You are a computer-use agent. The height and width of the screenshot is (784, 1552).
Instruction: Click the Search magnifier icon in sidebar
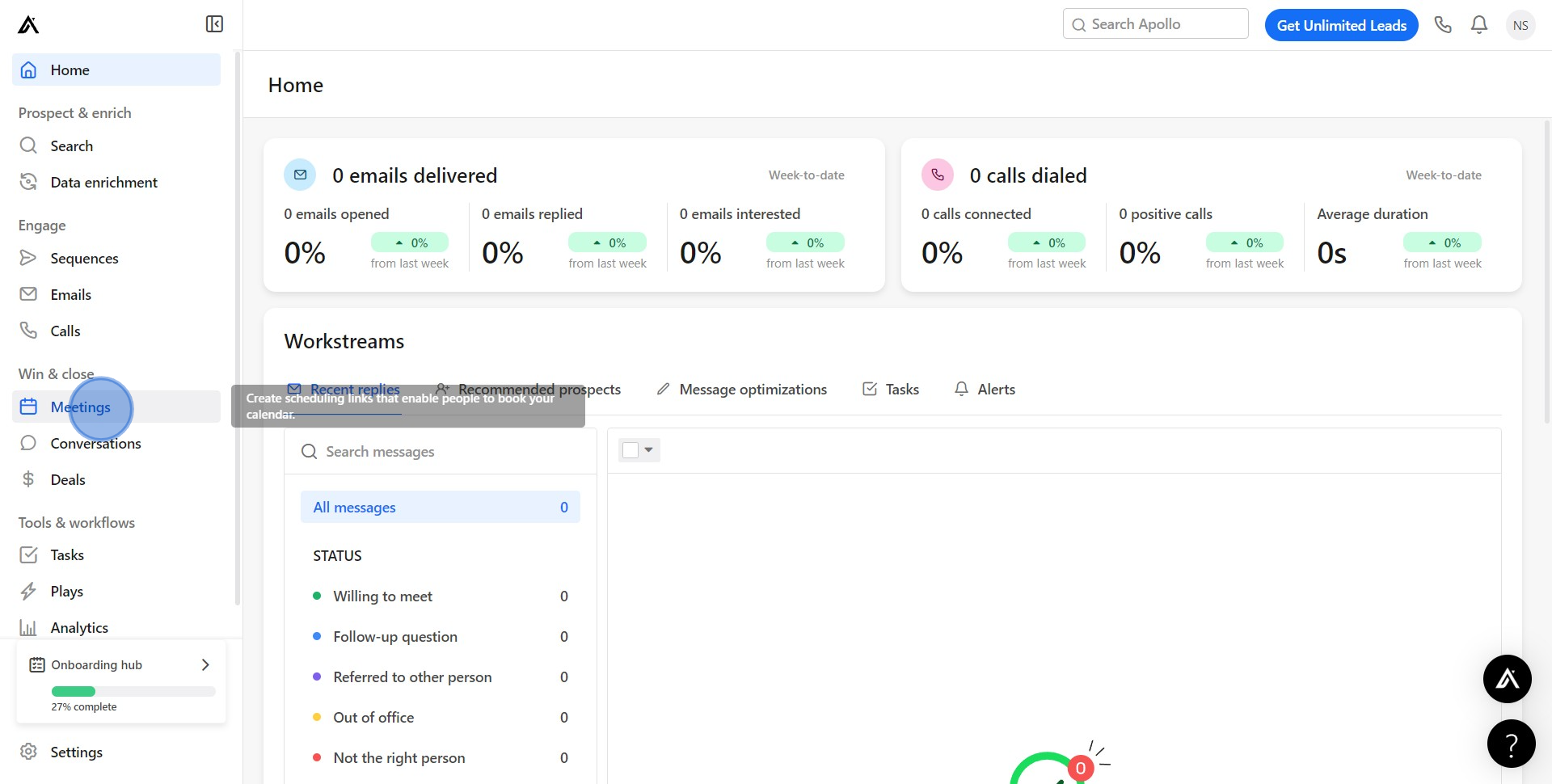28,145
